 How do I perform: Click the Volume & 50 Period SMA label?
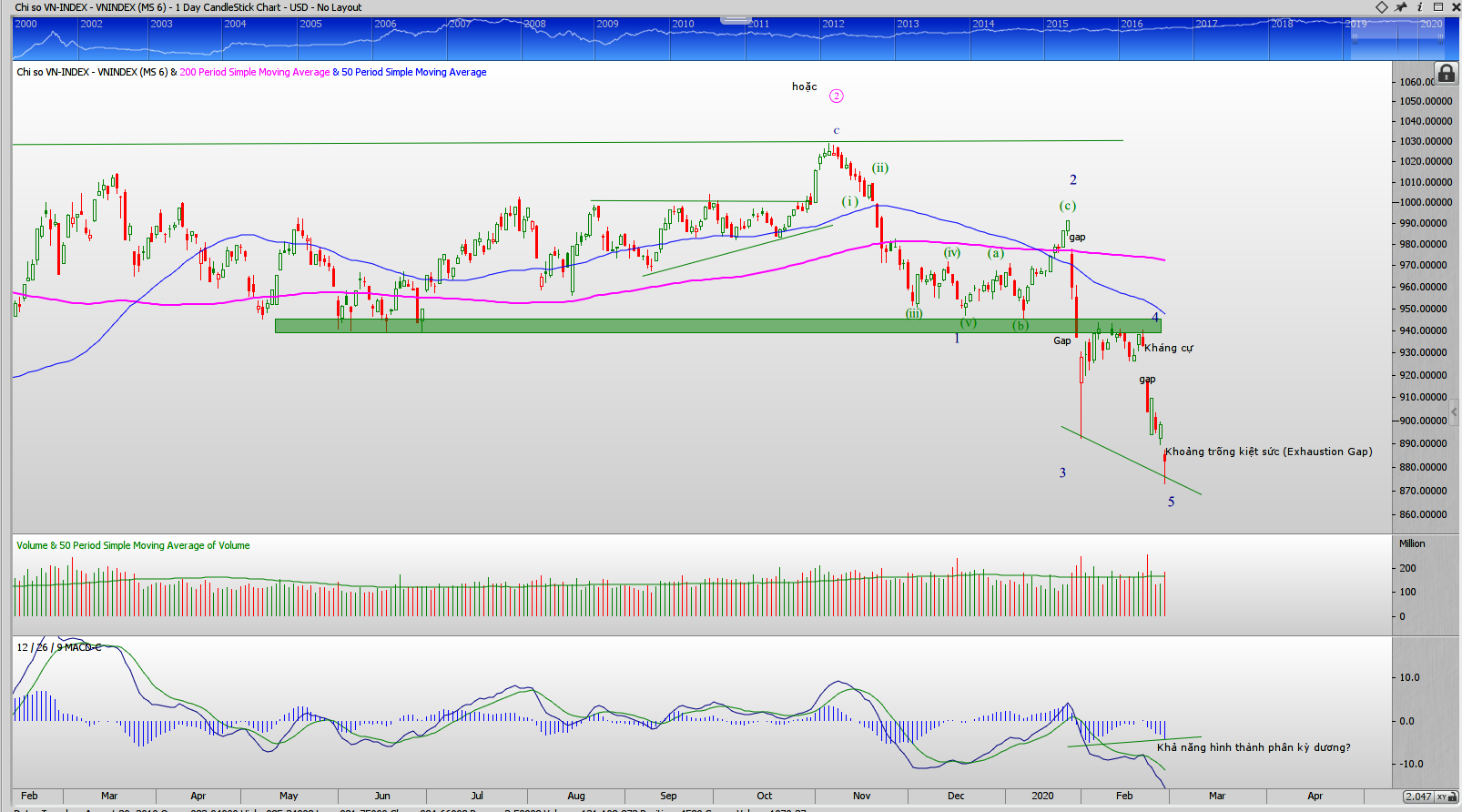coord(133,545)
